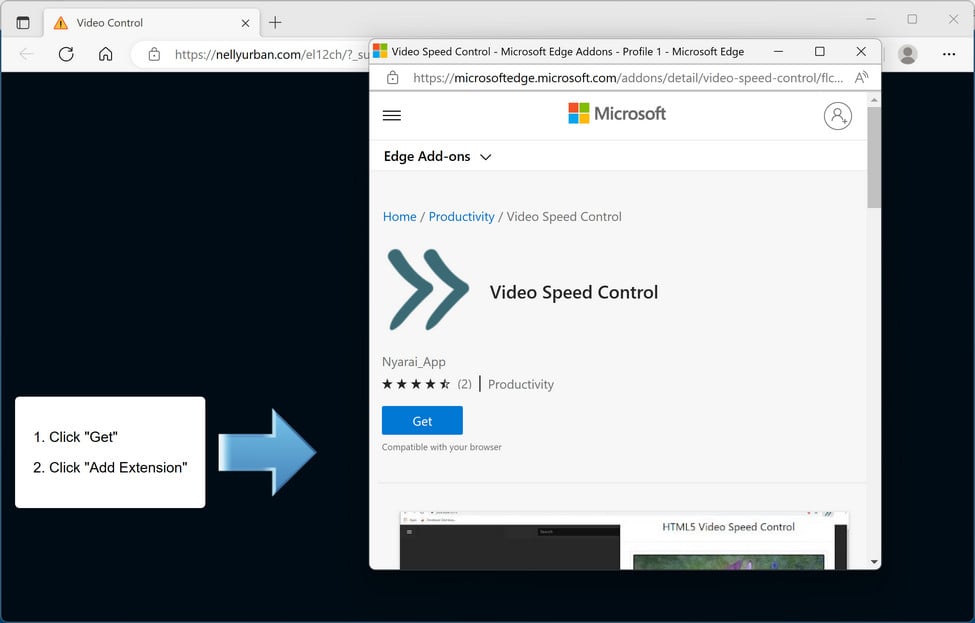Image resolution: width=975 pixels, height=623 pixels.
Task: Refresh the nellyurban.com page
Action: [66, 55]
